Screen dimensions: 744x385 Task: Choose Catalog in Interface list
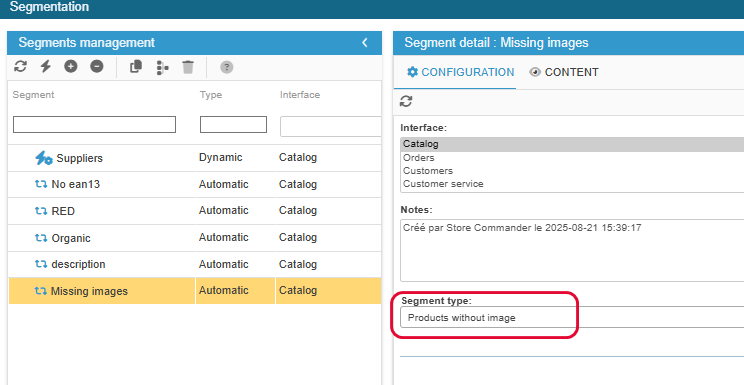572,144
